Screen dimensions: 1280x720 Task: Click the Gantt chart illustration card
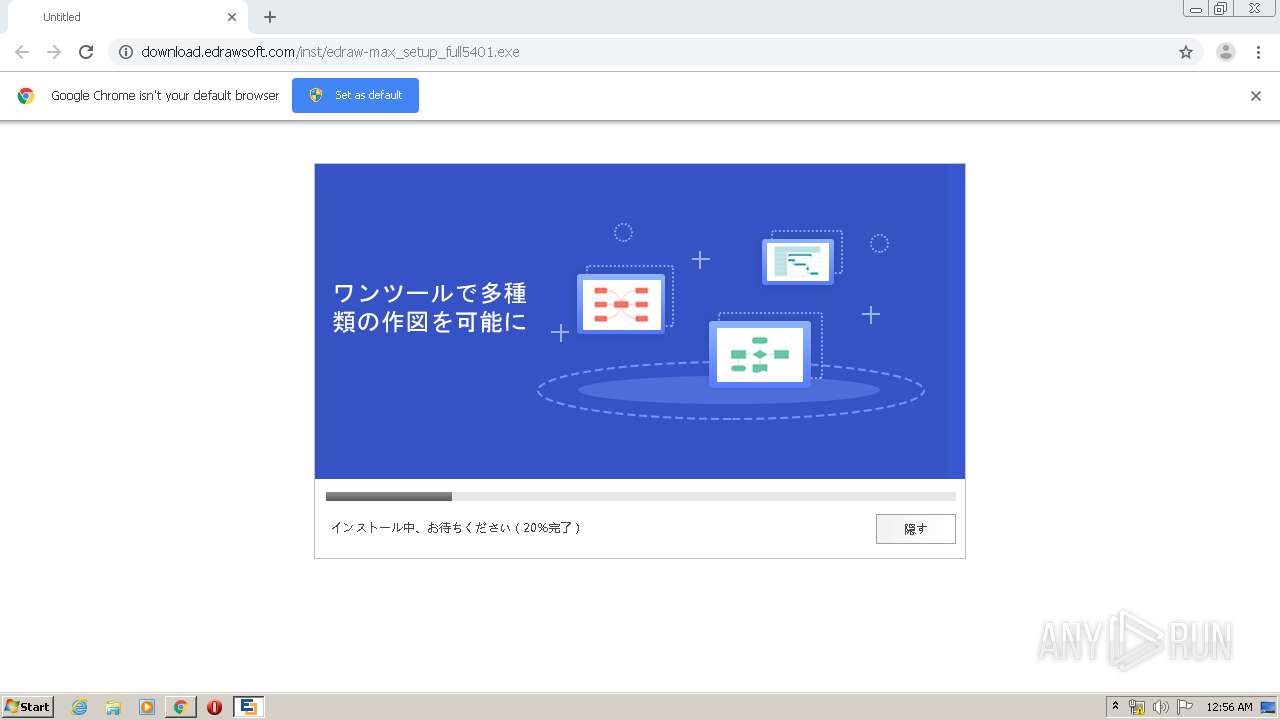pyautogui.click(x=798, y=261)
